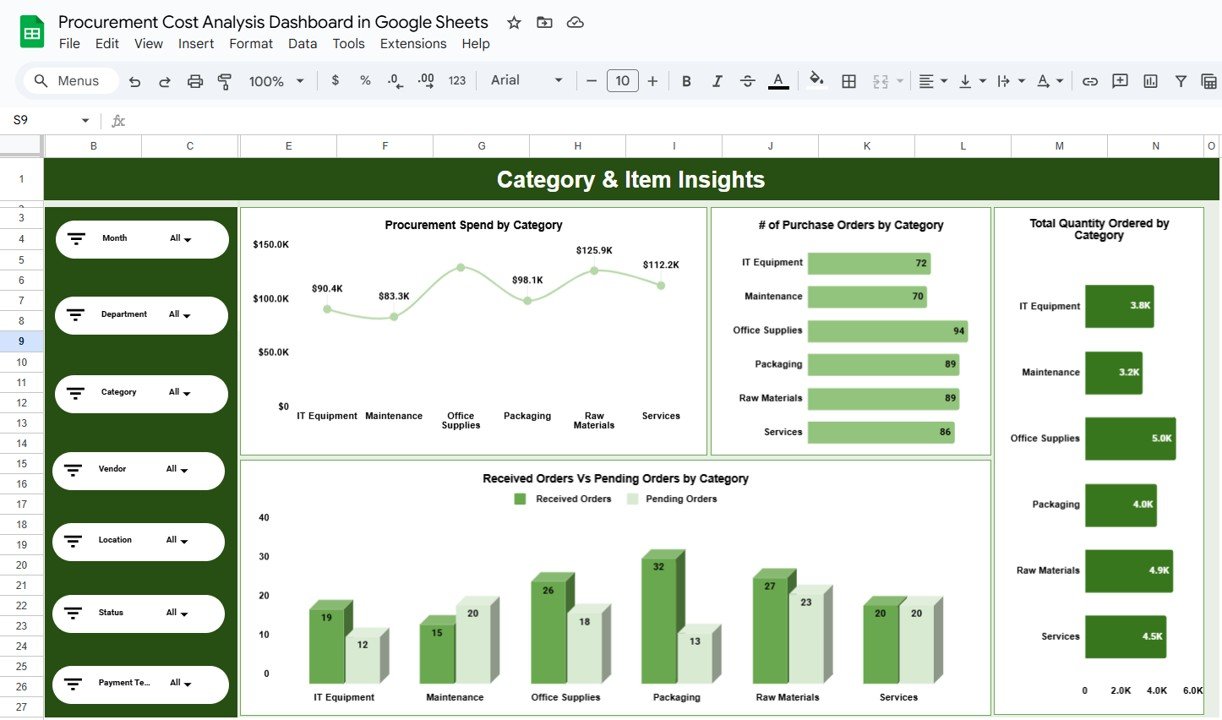Viewport: 1222px width, 720px height.
Task: Open the text color picker
Action: 778,81
